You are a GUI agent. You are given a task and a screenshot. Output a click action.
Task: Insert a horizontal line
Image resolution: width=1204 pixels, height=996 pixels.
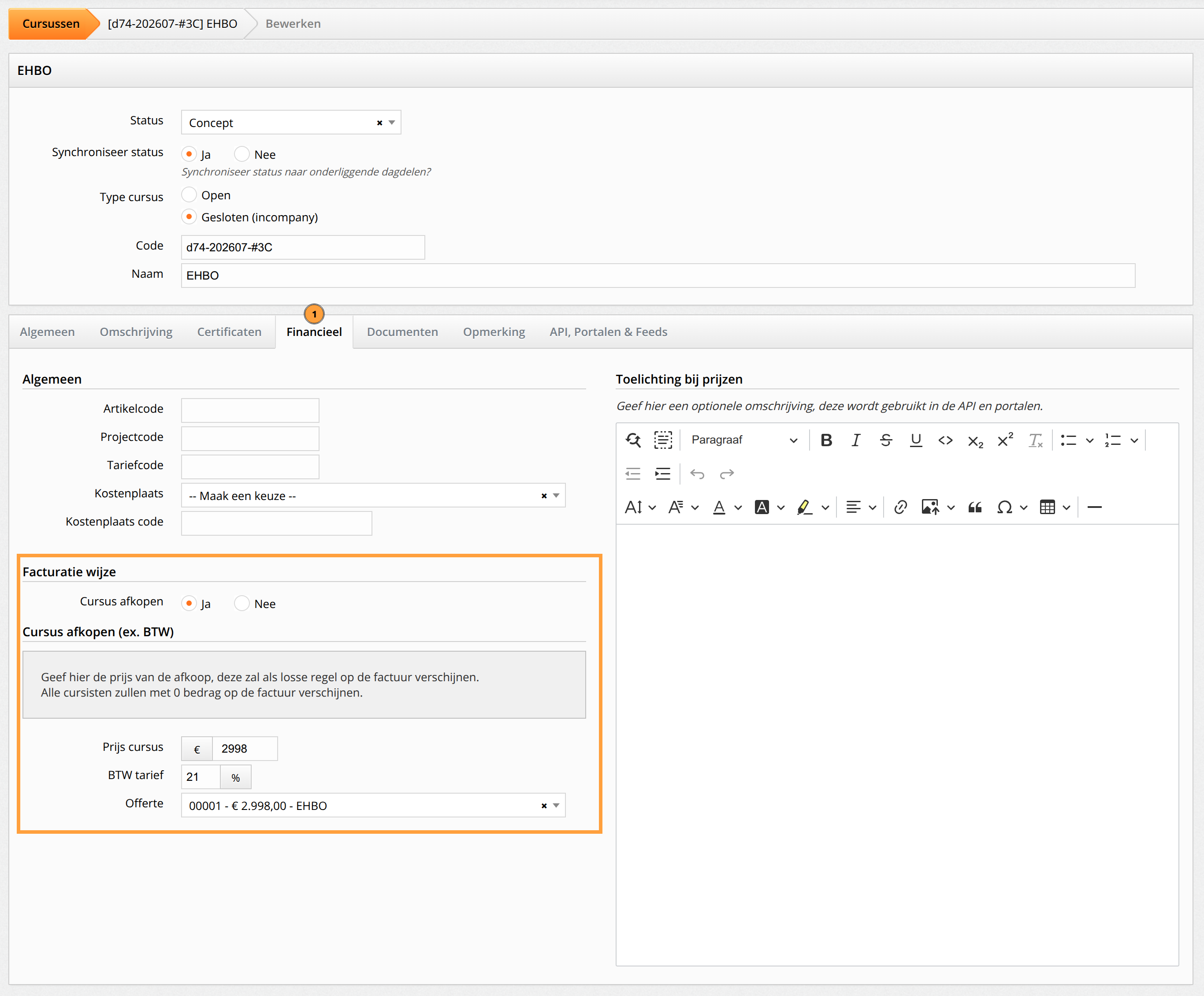click(1095, 507)
